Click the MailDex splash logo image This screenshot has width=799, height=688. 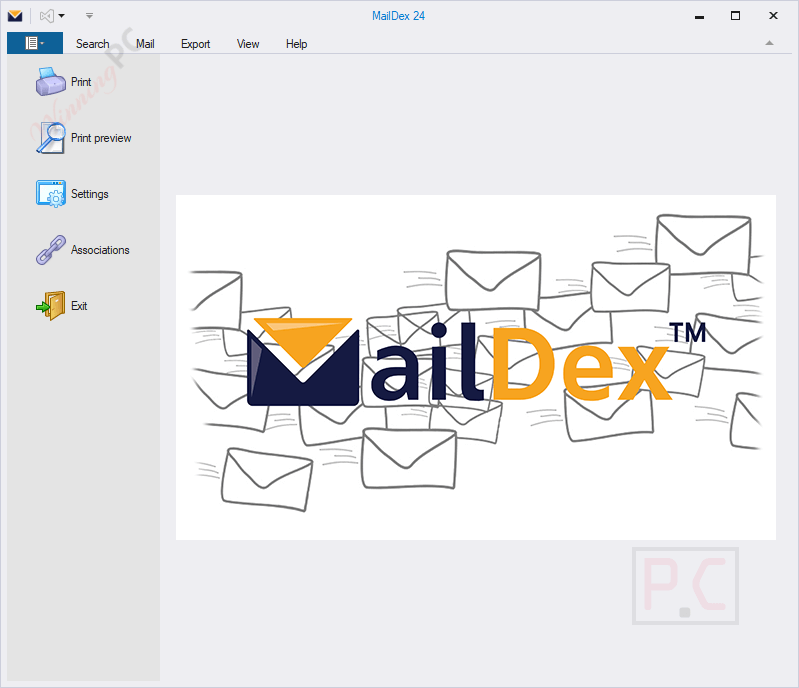click(x=476, y=367)
